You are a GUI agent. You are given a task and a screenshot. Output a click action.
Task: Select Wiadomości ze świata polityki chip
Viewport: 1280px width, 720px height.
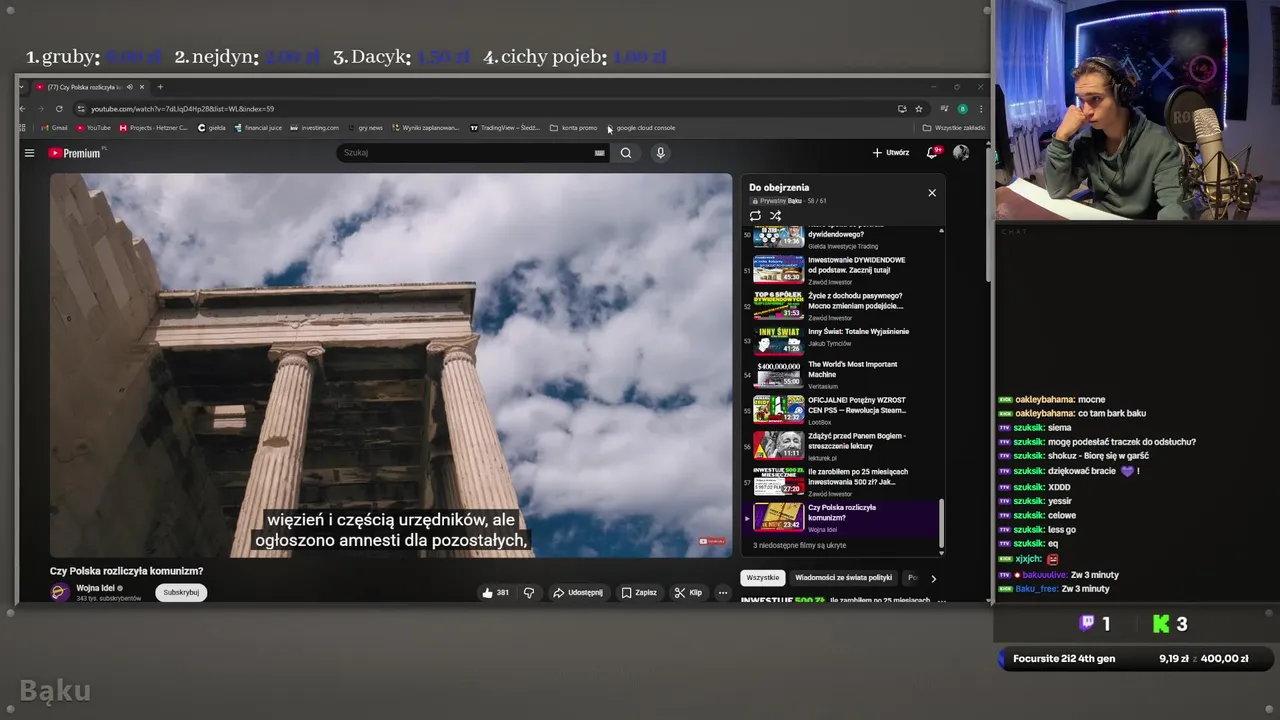(843, 578)
